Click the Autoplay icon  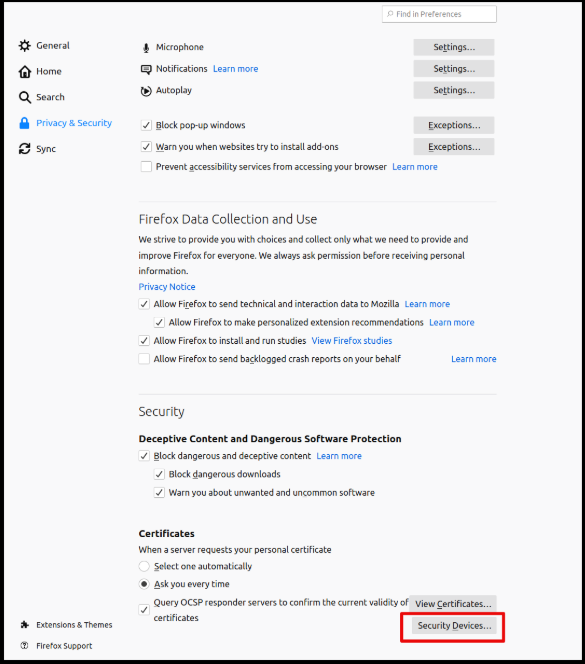[x=146, y=91]
